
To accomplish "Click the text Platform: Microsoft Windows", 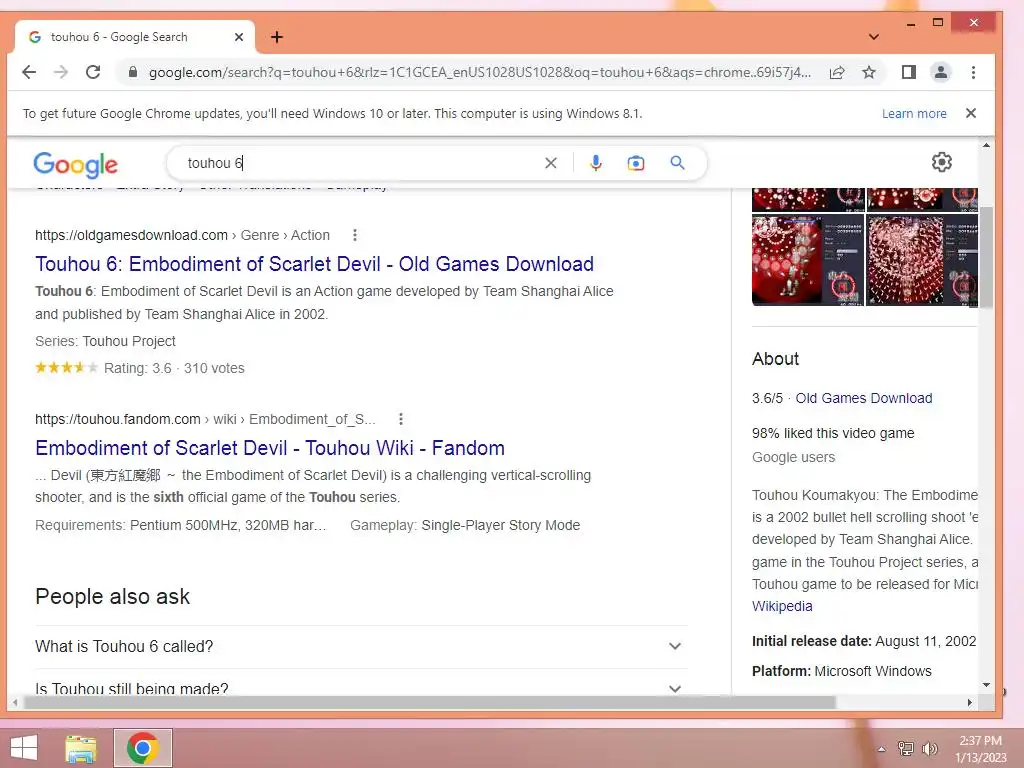I will 841,671.
